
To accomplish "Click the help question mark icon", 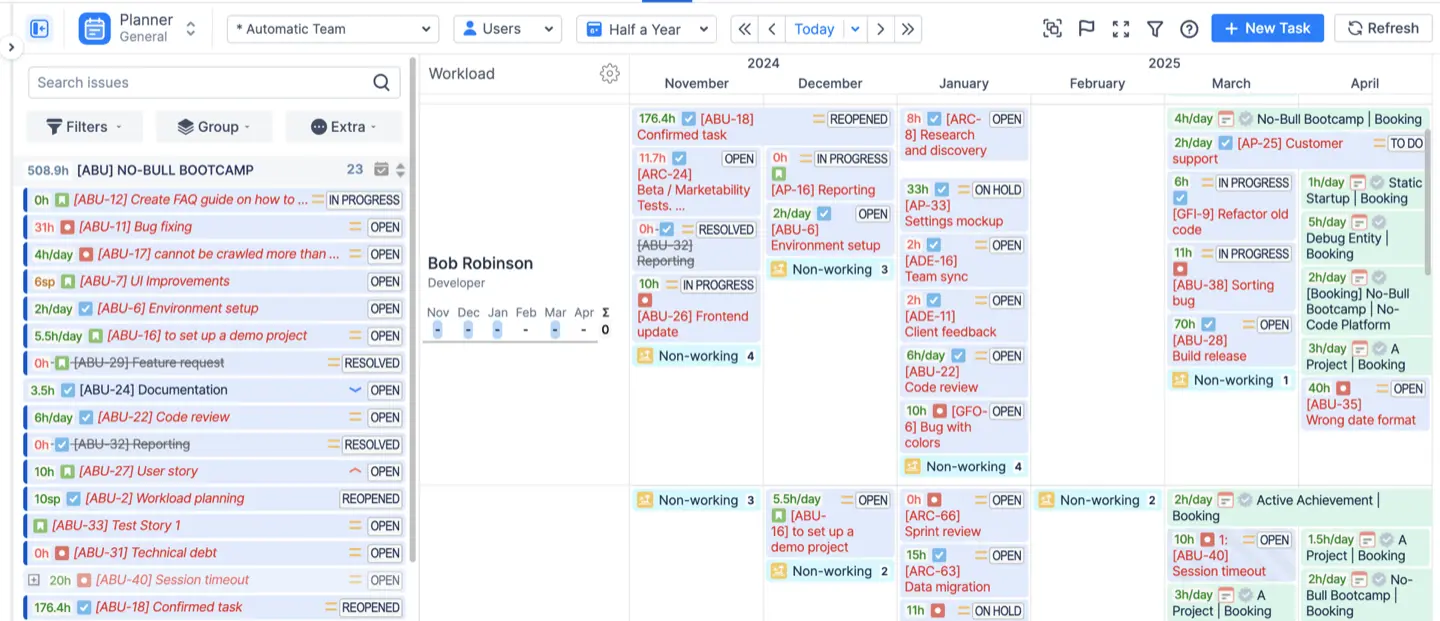I will (x=1189, y=28).
